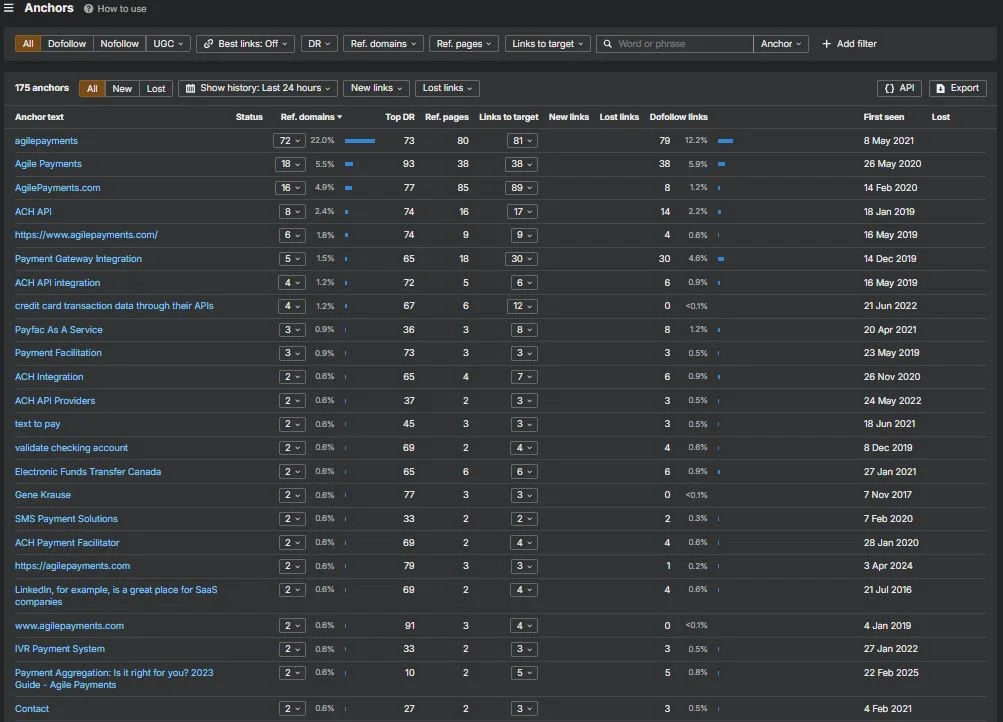The width and height of the screenshot is (1003, 722).
Task: Click the API button
Action: pyautogui.click(x=899, y=88)
